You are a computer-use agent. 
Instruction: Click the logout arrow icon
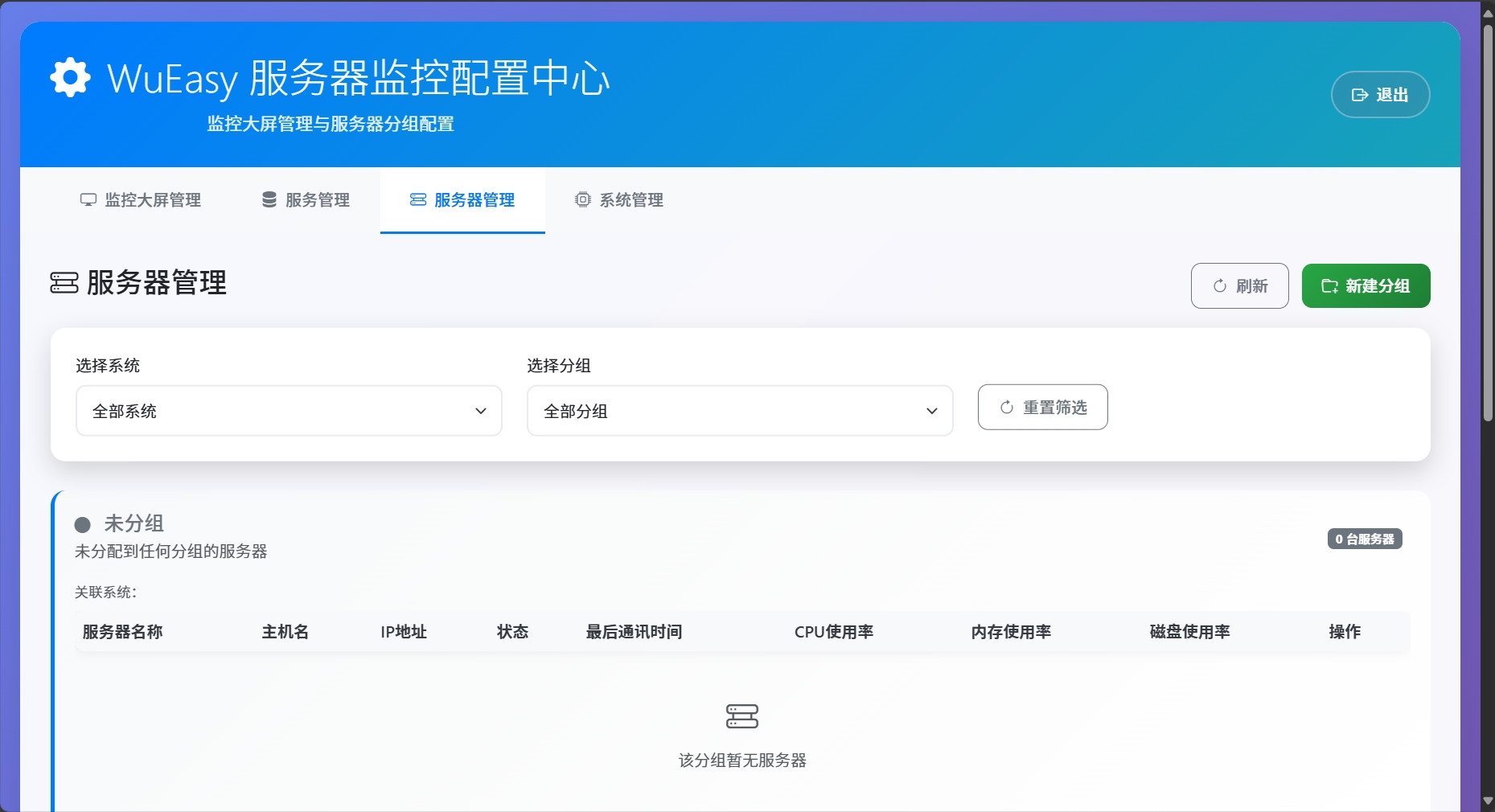[x=1360, y=95]
